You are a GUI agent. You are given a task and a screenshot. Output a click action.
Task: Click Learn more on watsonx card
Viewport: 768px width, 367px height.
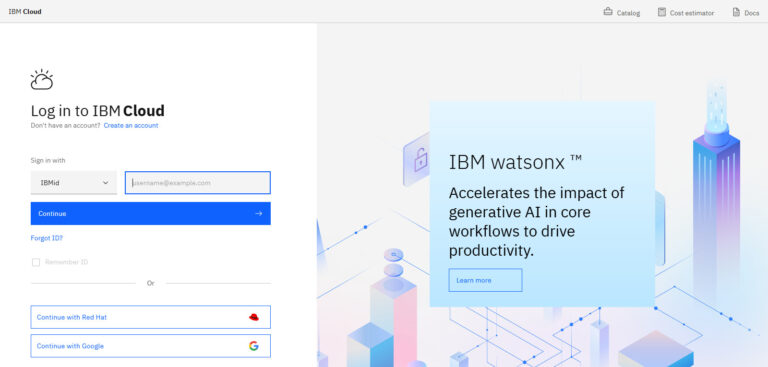pyautogui.click(x=485, y=280)
